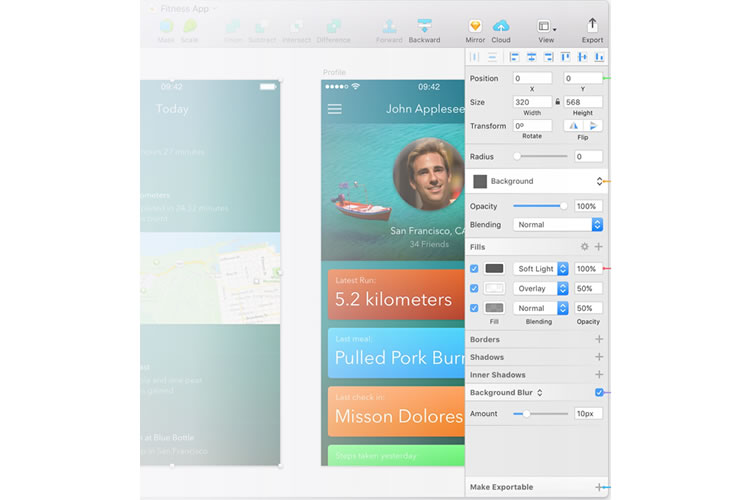The image size is (750, 500).
Task: Open the hamburger menu in Profile artboard
Action: 334,109
